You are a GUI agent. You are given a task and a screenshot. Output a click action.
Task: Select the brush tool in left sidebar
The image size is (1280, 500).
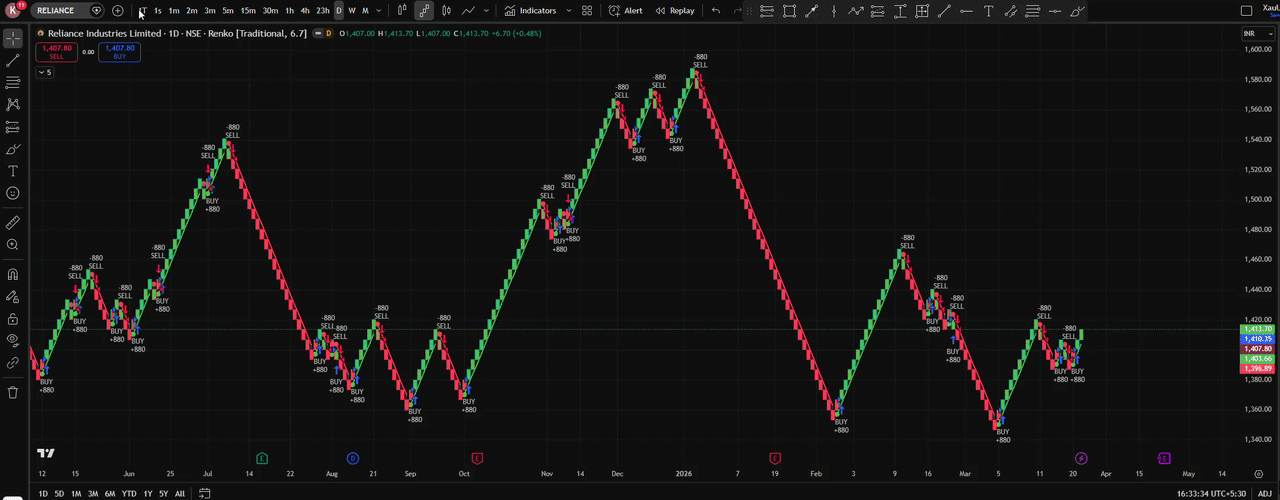(13, 149)
